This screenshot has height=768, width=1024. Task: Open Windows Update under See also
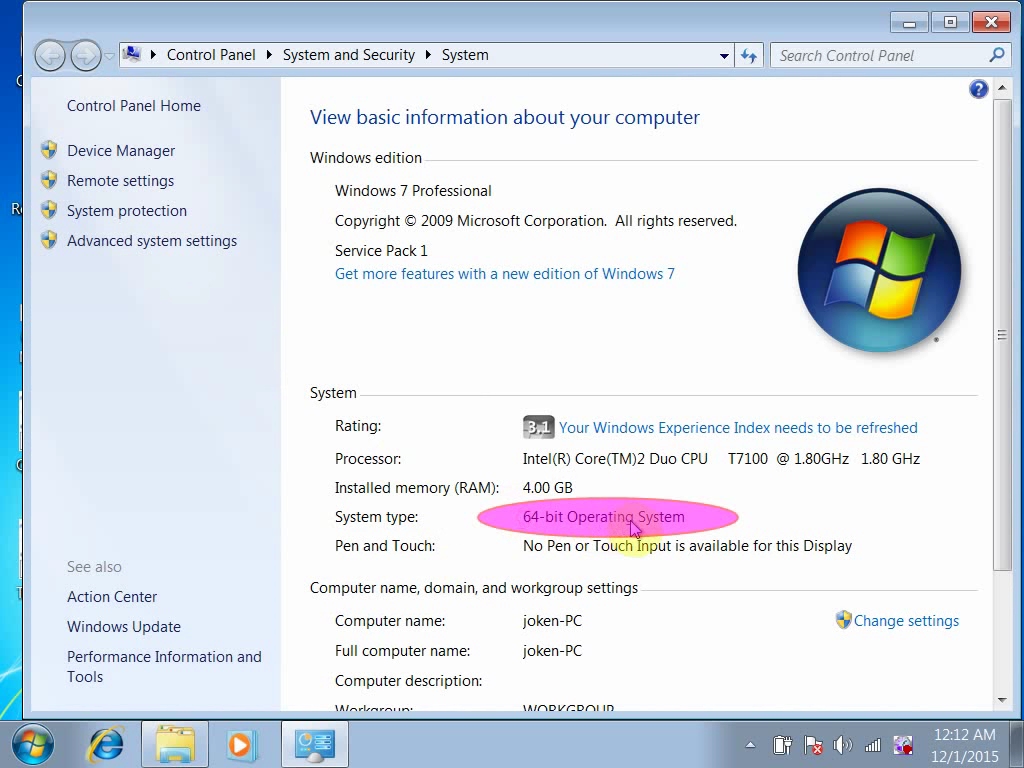123,627
